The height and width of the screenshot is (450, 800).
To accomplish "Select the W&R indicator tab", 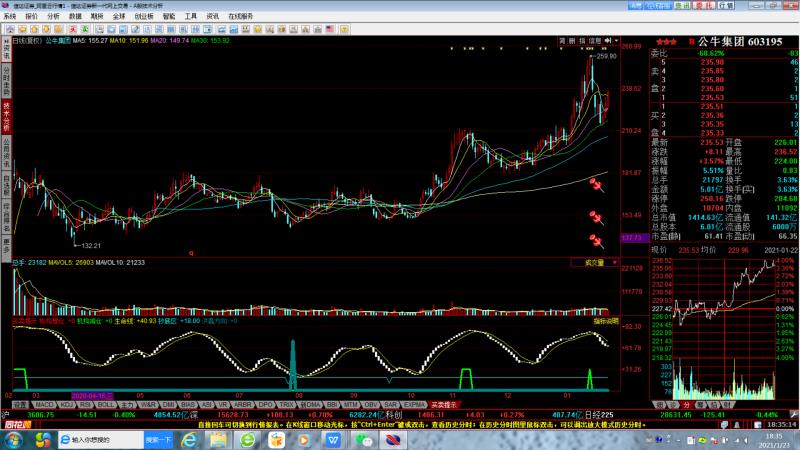I will (148, 405).
